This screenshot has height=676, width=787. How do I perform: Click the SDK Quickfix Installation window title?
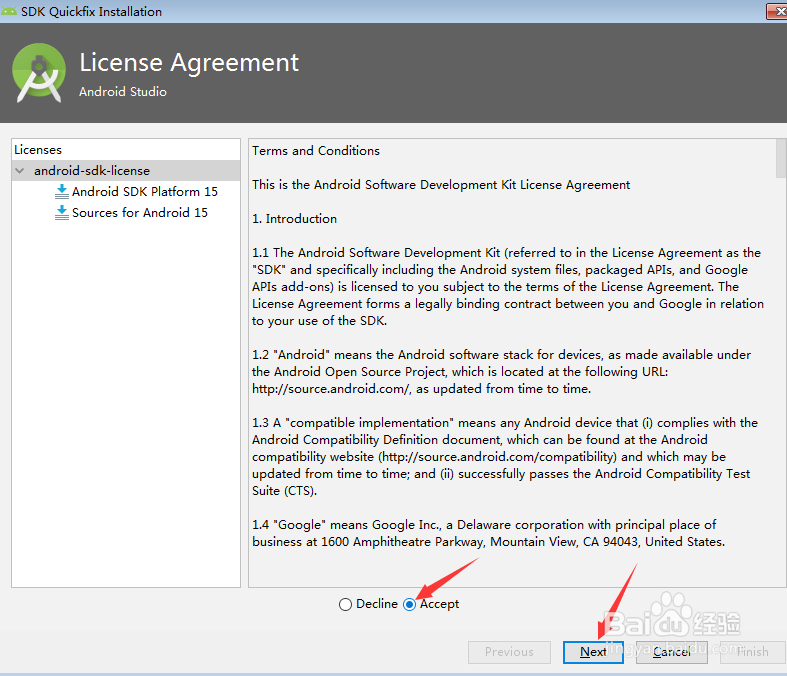[91, 11]
